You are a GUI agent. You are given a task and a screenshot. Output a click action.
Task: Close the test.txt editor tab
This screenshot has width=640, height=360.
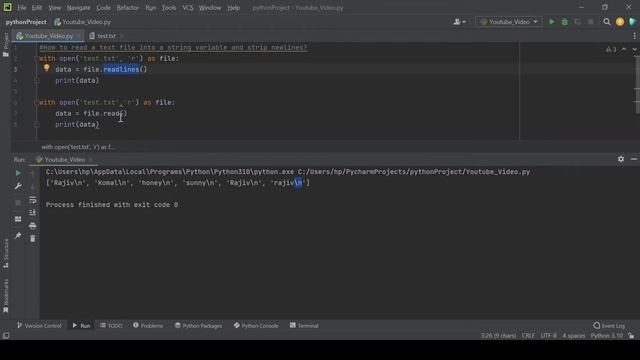coord(122,36)
